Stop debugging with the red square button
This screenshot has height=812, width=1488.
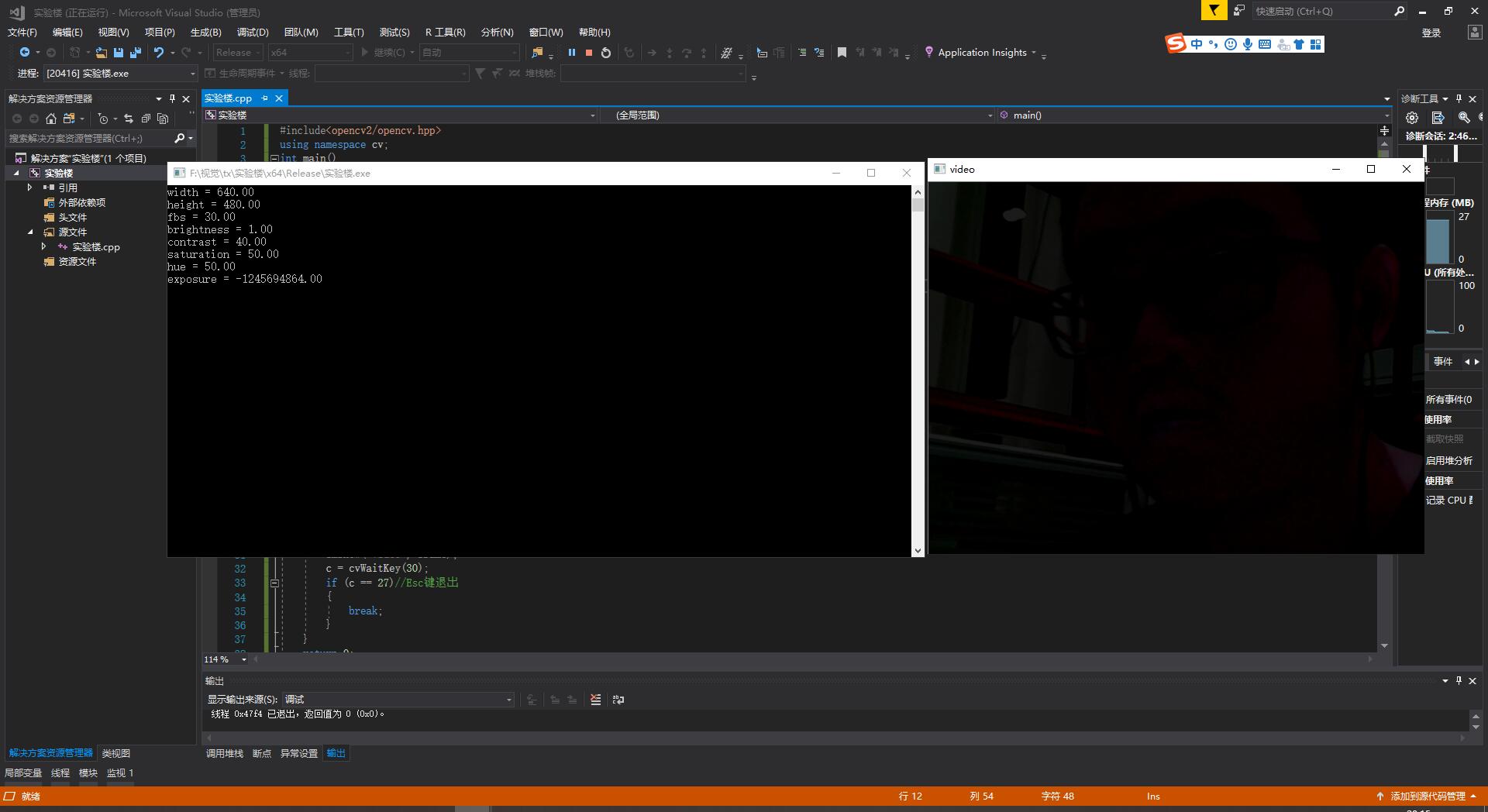pos(589,53)
